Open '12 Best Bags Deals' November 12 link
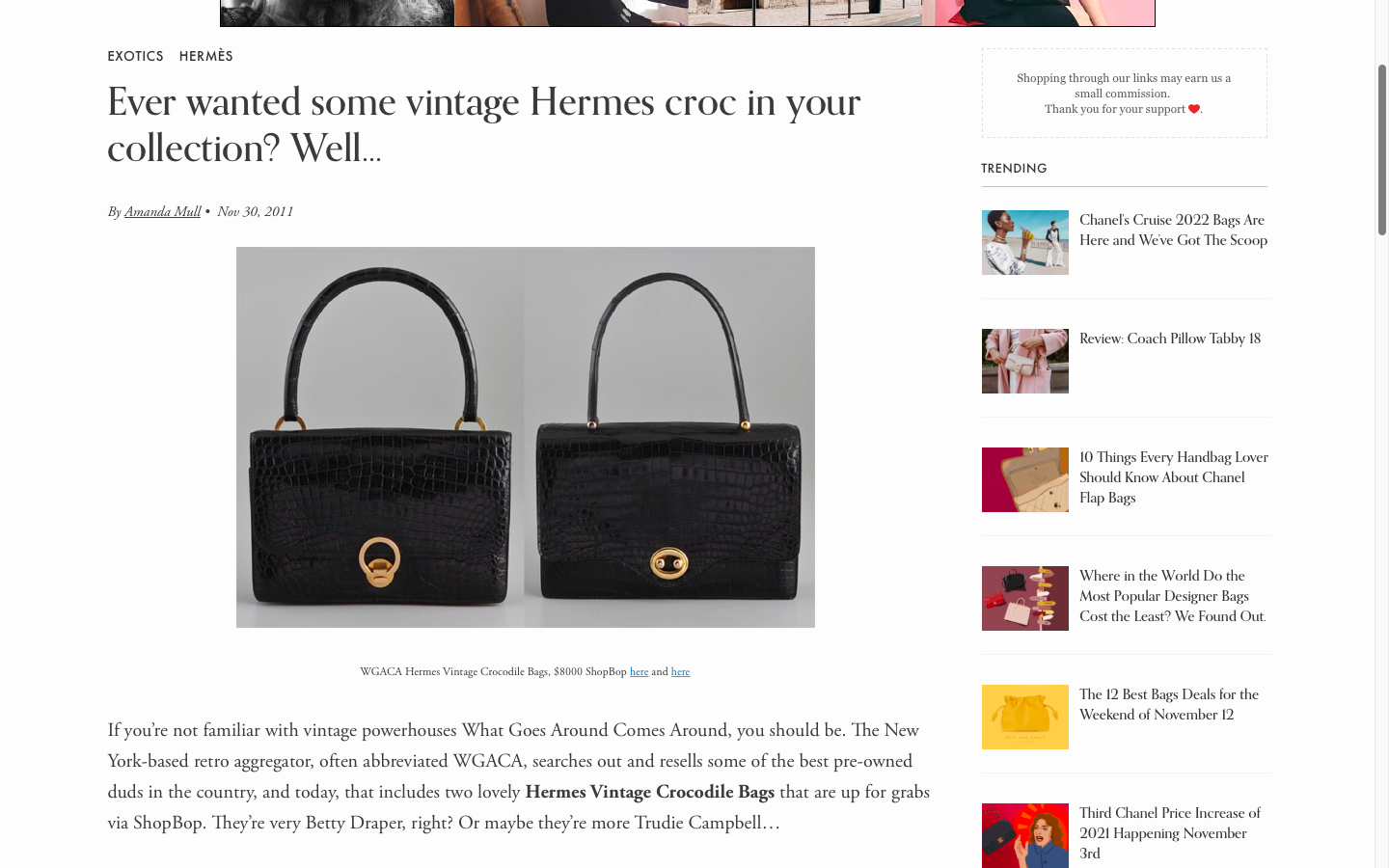 [x=1169, y=705]
